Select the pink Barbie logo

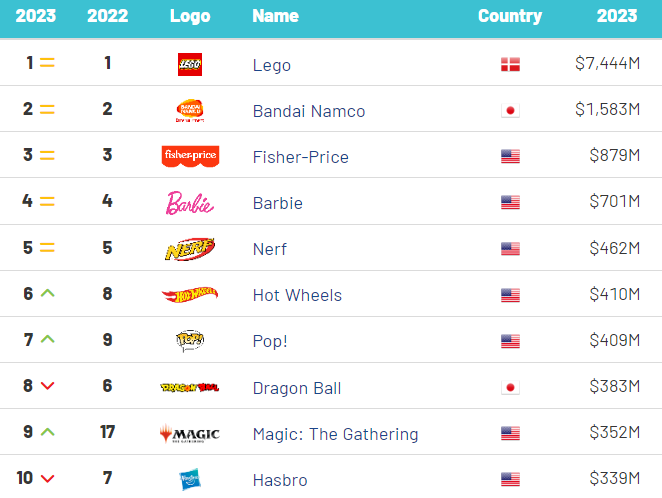click(190, 203)
